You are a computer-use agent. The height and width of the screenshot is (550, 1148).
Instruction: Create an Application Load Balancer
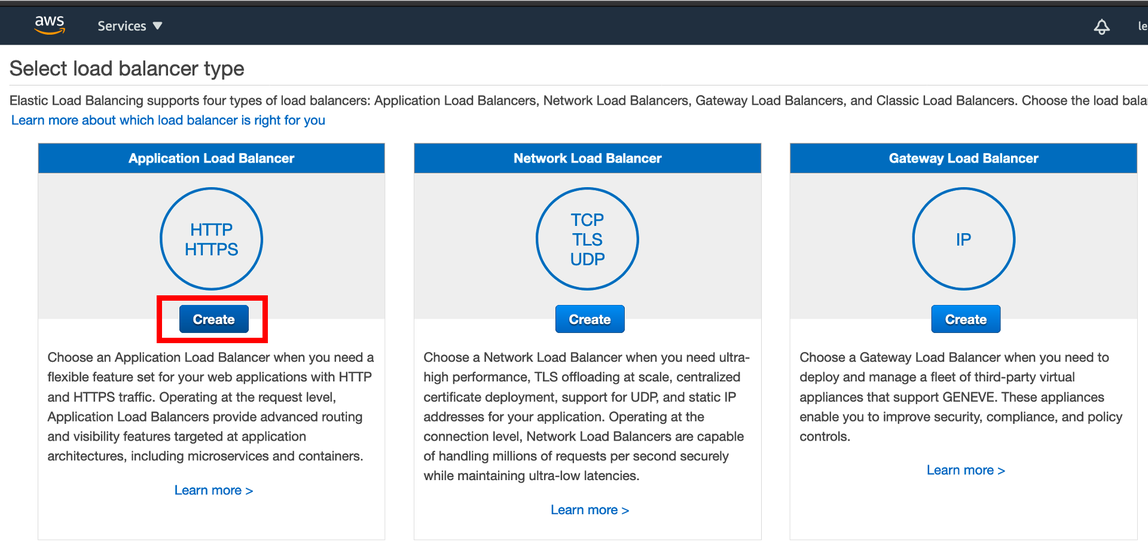point(213,319)
